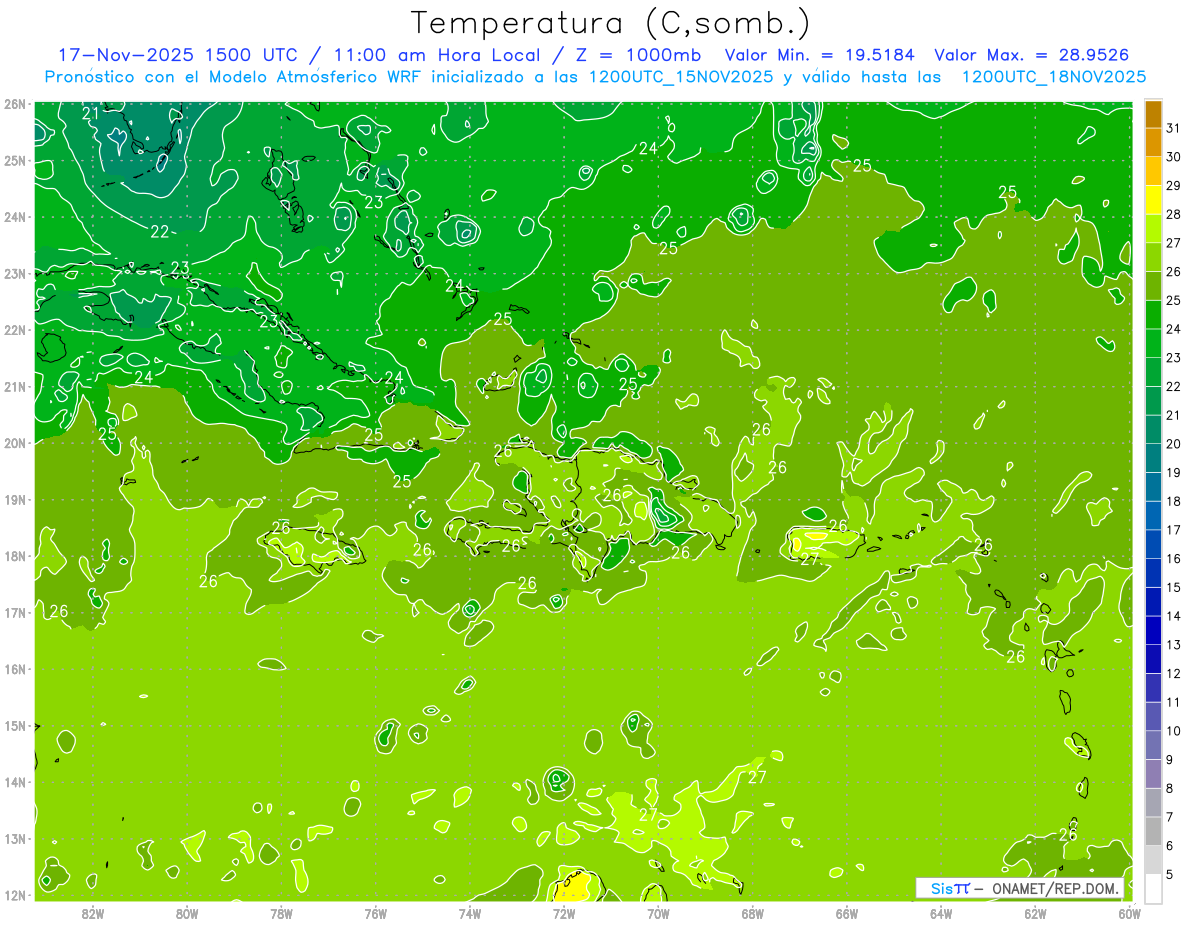This screenshot has width=1200, height=927.
Task: Click the latitude axis label "13N"
Action: tap(15, 839)
